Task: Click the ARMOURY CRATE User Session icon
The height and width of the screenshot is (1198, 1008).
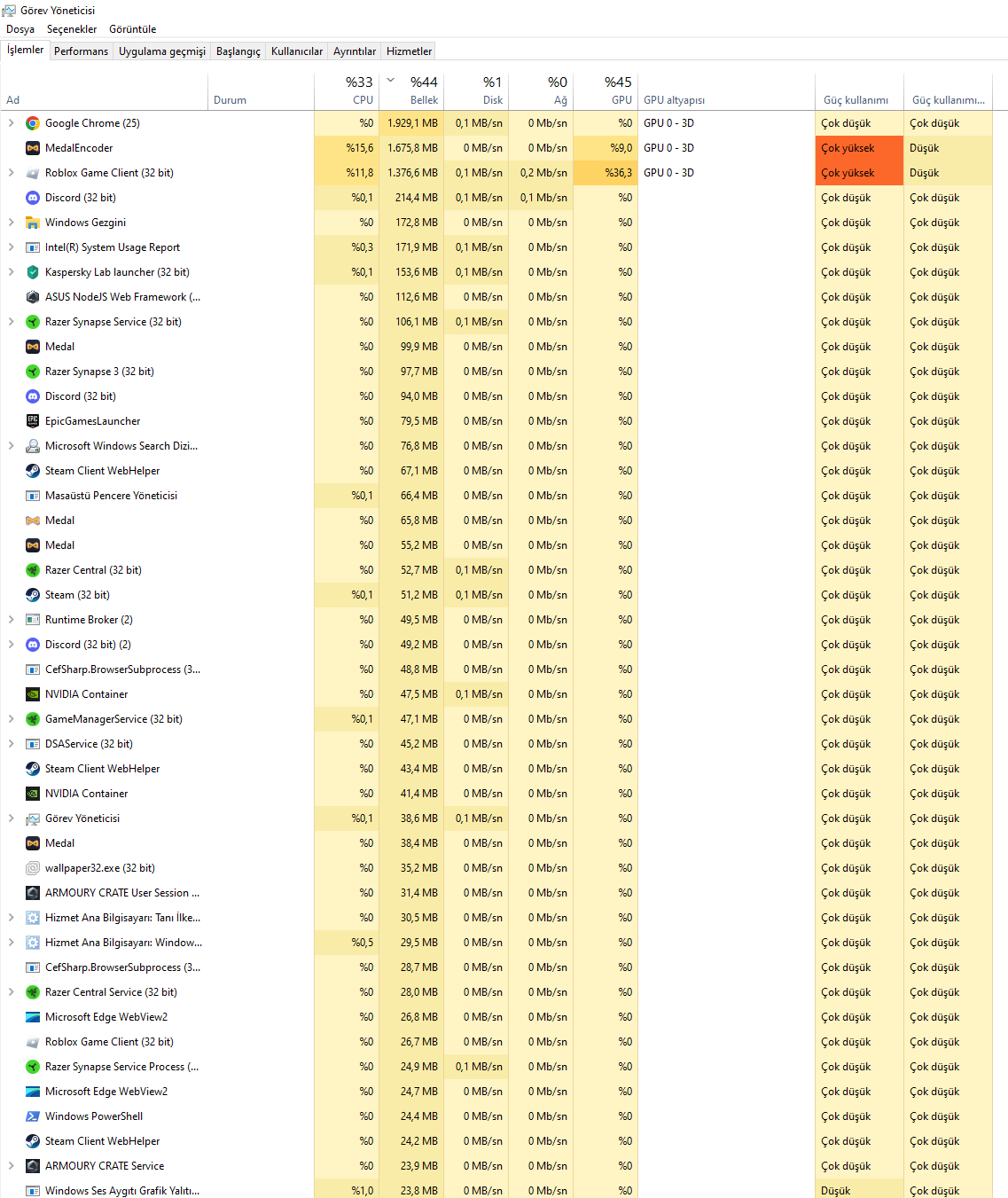Action: [x=33, y=893]
